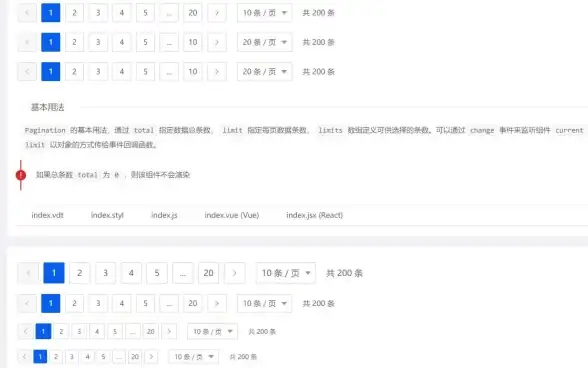Click ellipsis in the first 20 条/页 row
The image size is (588, 368).
pyautogui.click(x=169, y=42)
